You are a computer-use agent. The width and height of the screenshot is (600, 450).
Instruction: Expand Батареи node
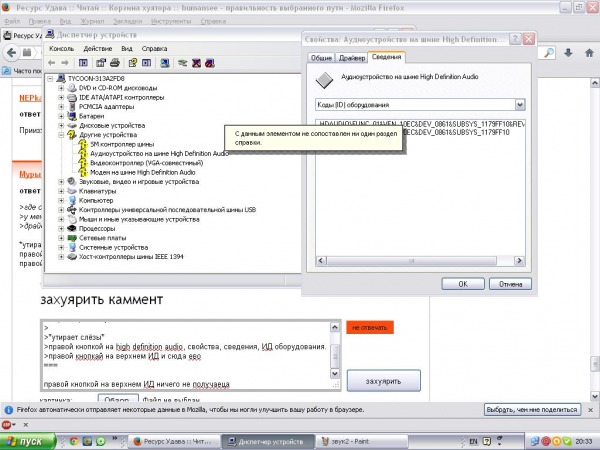click(x=61, y=116)
